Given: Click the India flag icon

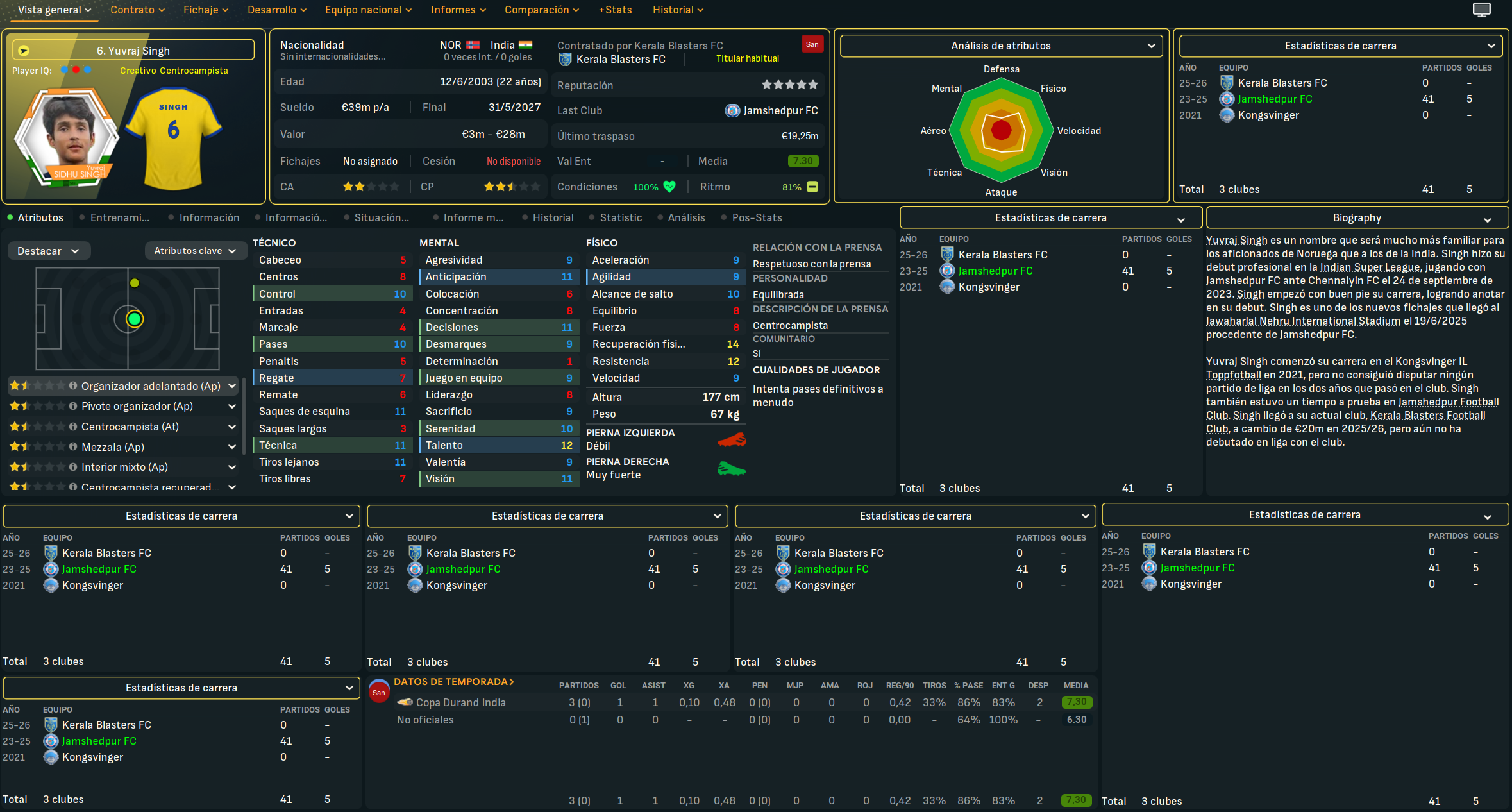Looking at the screenshot, I should (x=526, y=45).
